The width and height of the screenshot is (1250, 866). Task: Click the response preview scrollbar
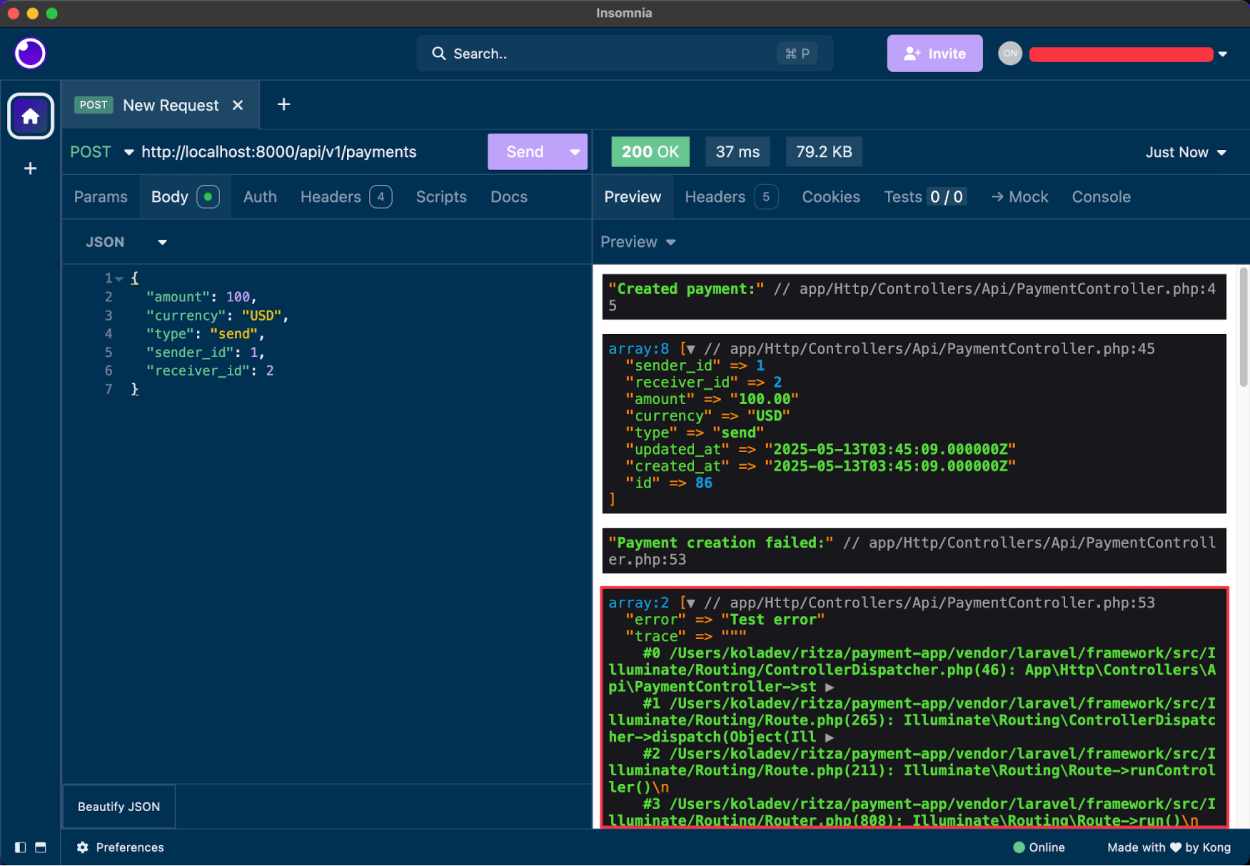[1243, 327]
